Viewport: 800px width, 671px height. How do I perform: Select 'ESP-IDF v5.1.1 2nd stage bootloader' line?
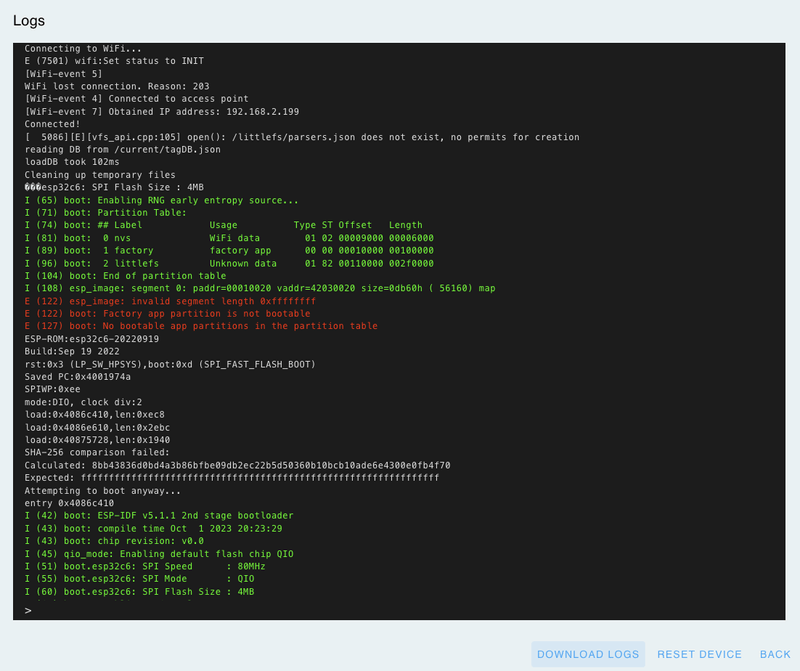[159, 515]
